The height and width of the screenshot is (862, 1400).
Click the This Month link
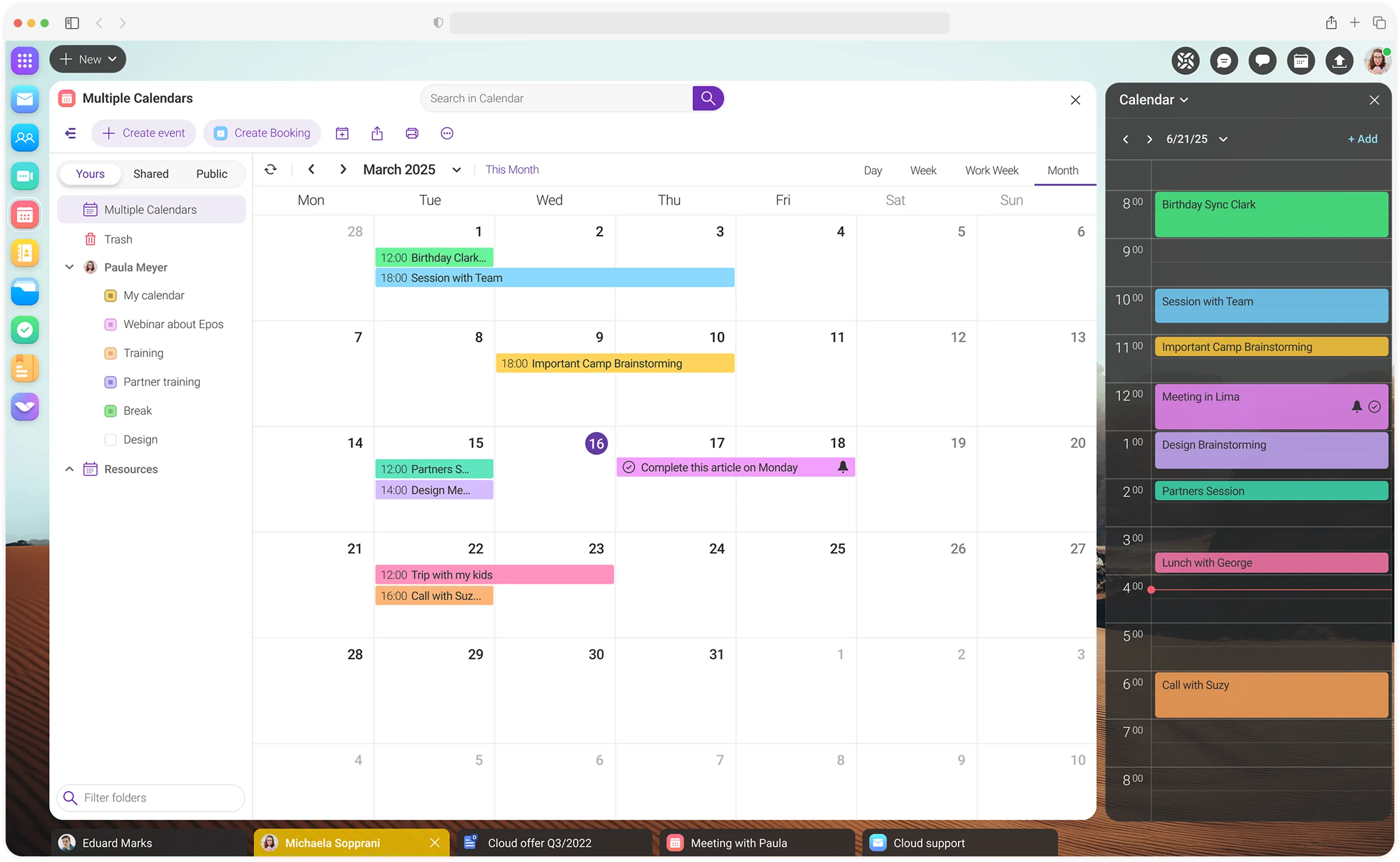511,169
